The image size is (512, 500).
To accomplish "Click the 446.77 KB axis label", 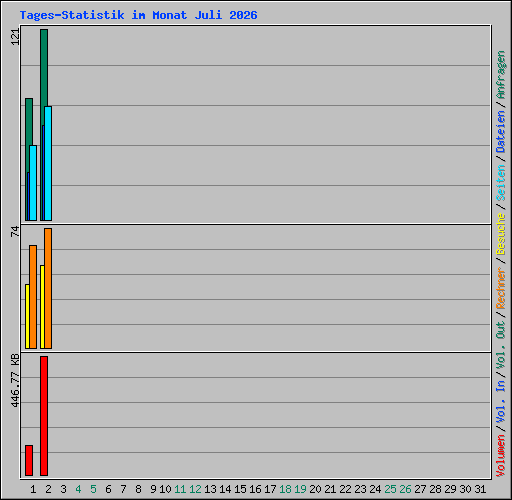I will click(x=15, y=380).
